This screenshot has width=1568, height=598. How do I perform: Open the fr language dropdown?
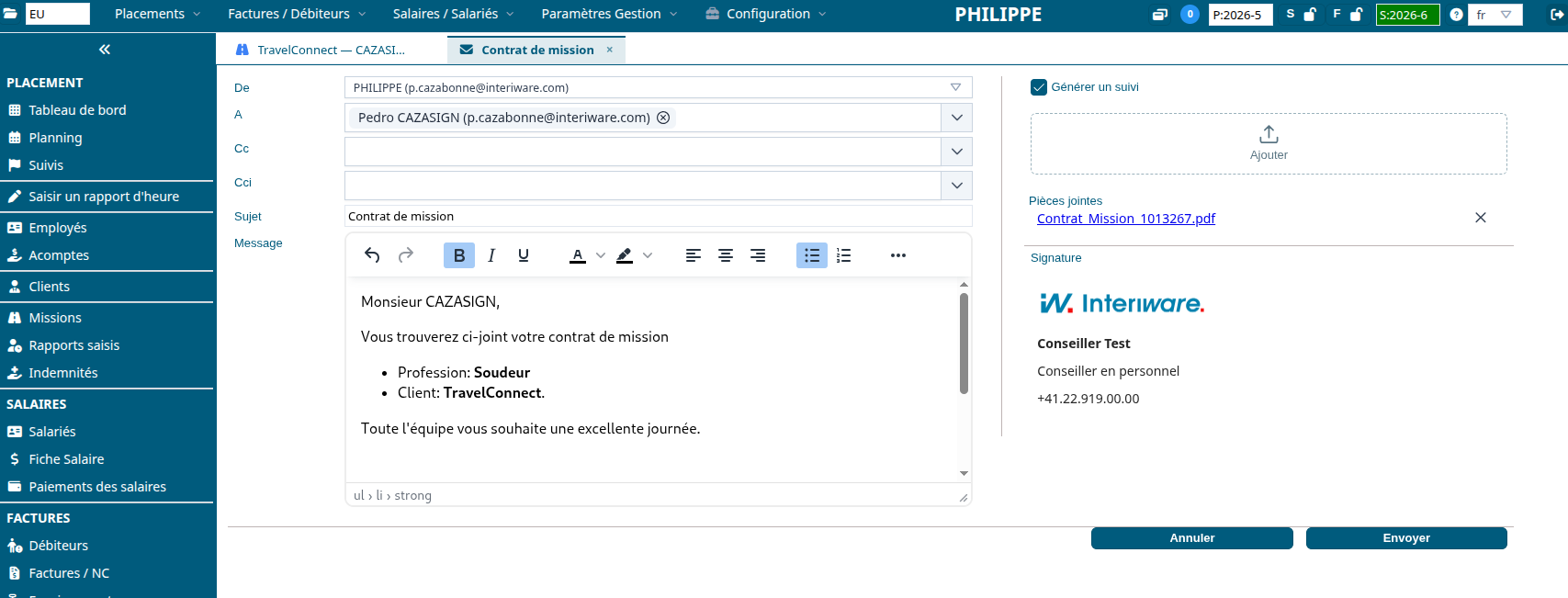coord(1495,15)
